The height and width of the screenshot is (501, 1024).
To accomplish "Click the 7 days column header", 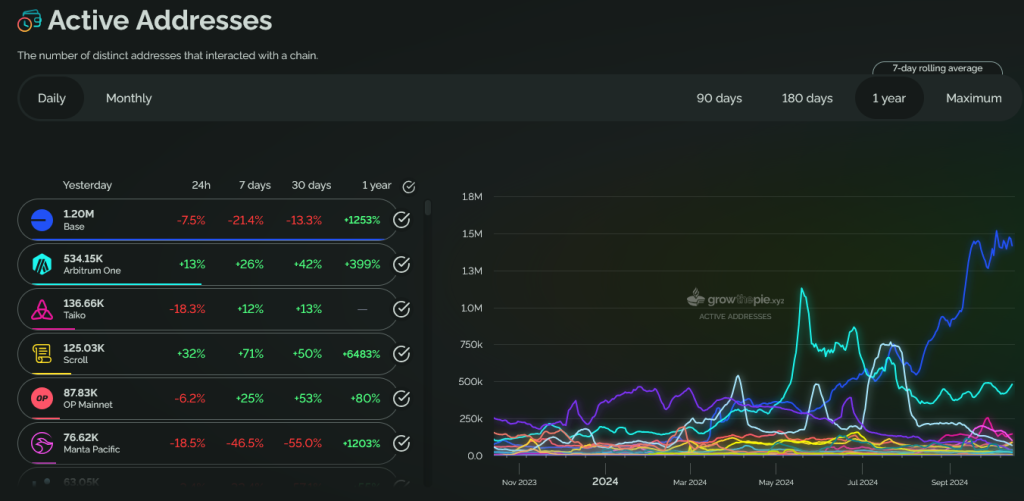I will click(255, 185).
